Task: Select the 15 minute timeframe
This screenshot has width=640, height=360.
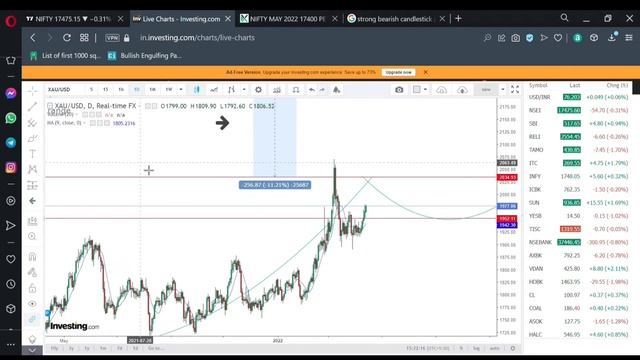Action: (106, 89)
